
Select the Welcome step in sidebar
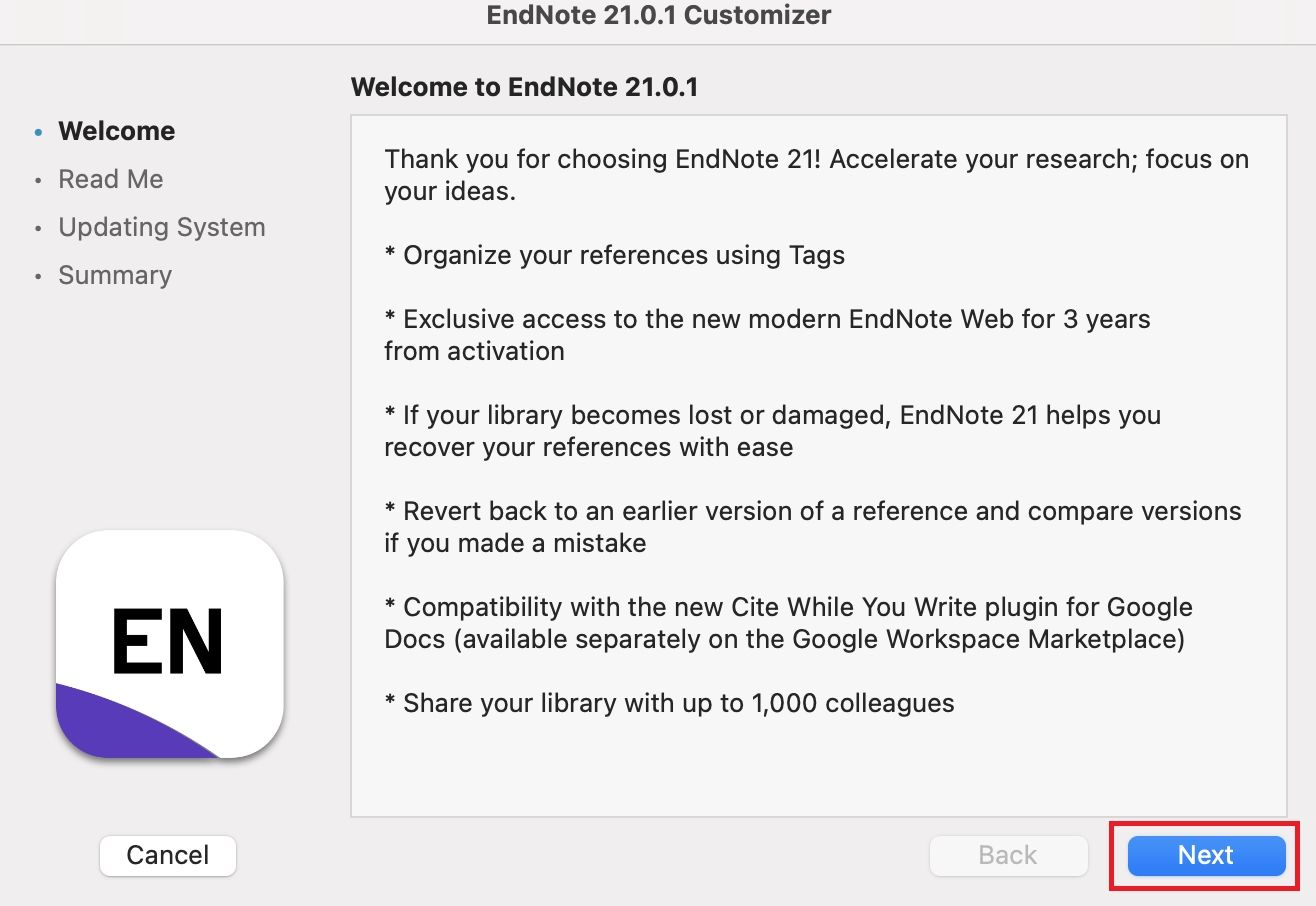click(x=116, y=131)
